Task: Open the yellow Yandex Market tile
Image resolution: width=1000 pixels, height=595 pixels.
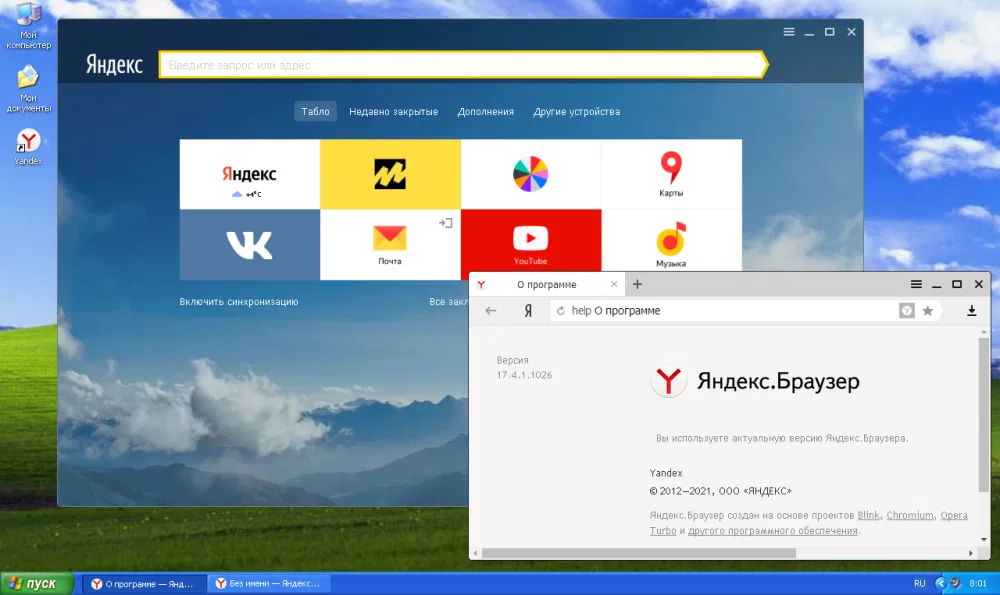Action: tap(390, 174)
